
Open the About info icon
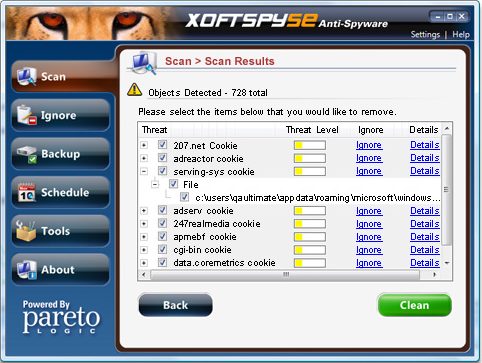(x=27, y=269)
